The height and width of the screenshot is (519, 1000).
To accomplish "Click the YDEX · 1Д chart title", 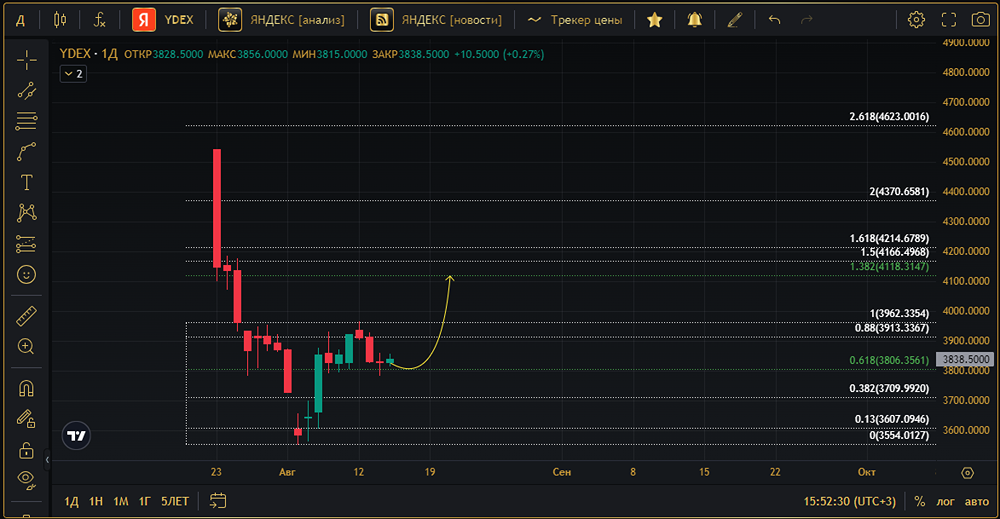I will click(89, 54).
